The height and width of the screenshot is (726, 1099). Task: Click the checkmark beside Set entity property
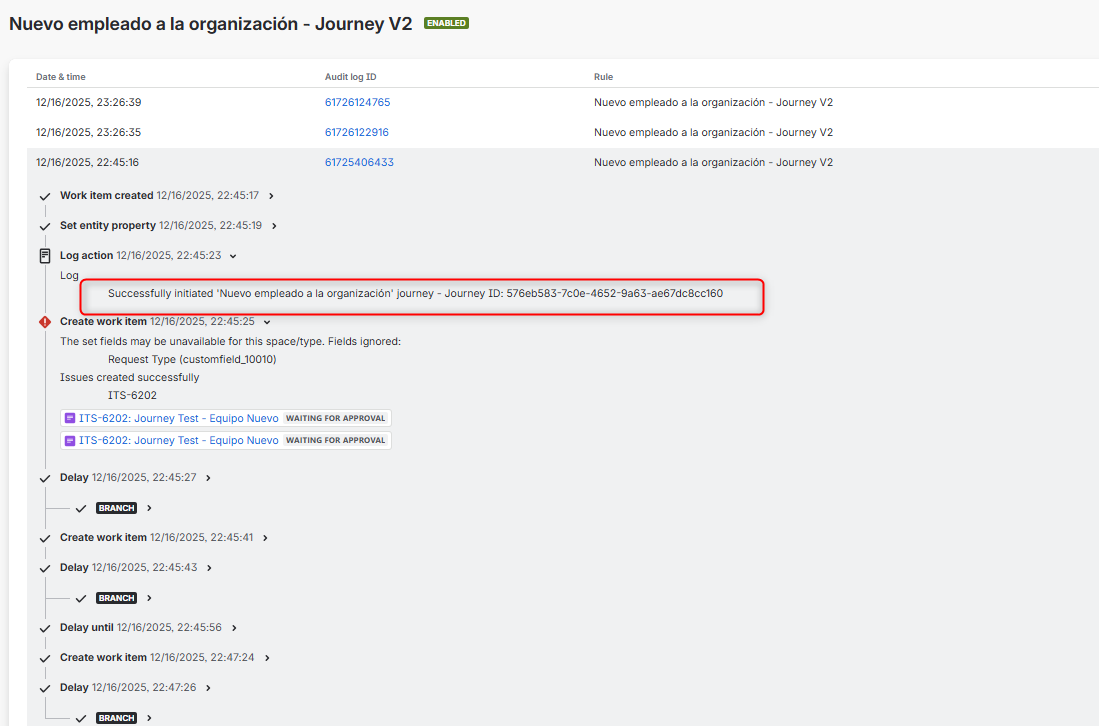click(x=44, y=226)
